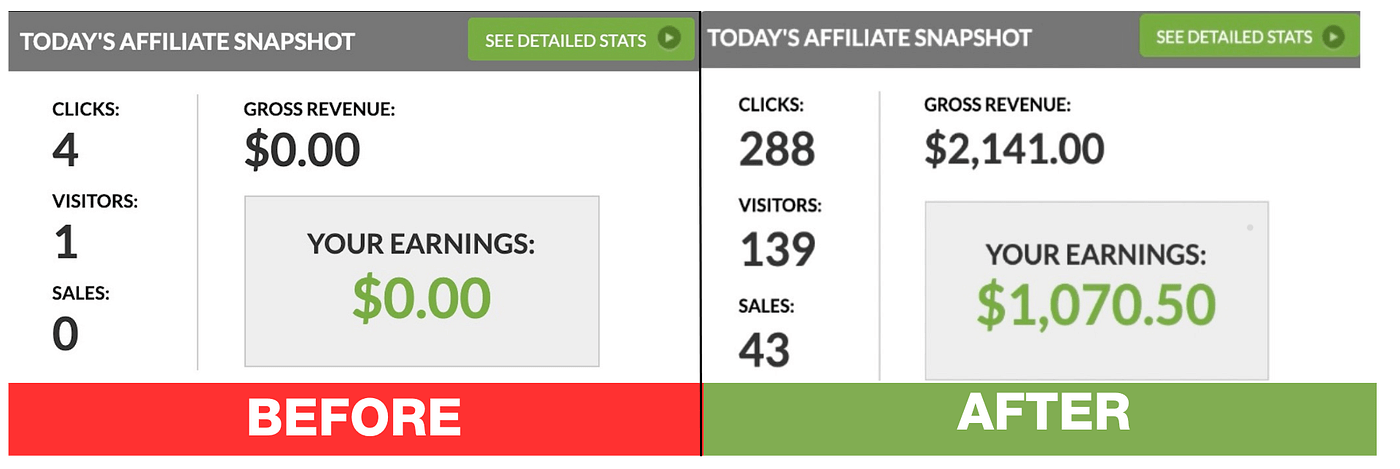This screenshot has width=1400, height=469.
Task: Click the green AFTER banner
Action: point(1042,413)
